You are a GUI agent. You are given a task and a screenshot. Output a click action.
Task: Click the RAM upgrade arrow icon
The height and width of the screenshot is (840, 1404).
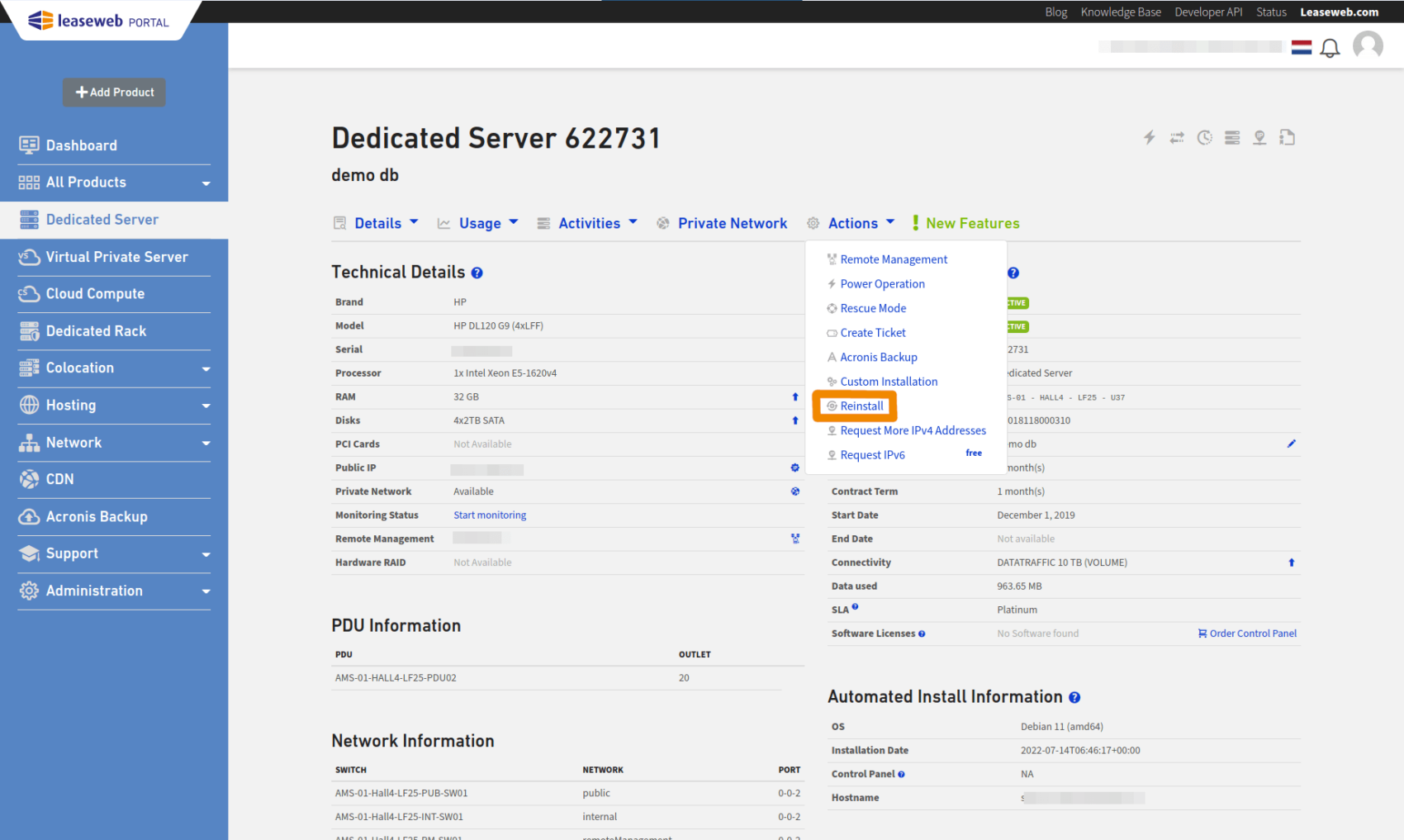click(x=795, y=396)
